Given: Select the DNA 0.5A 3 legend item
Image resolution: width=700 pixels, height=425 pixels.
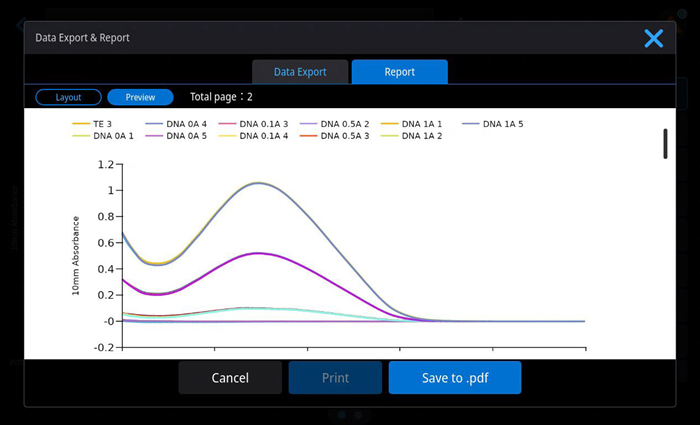Looking at the screenshot, I should [x=344, y=135].
